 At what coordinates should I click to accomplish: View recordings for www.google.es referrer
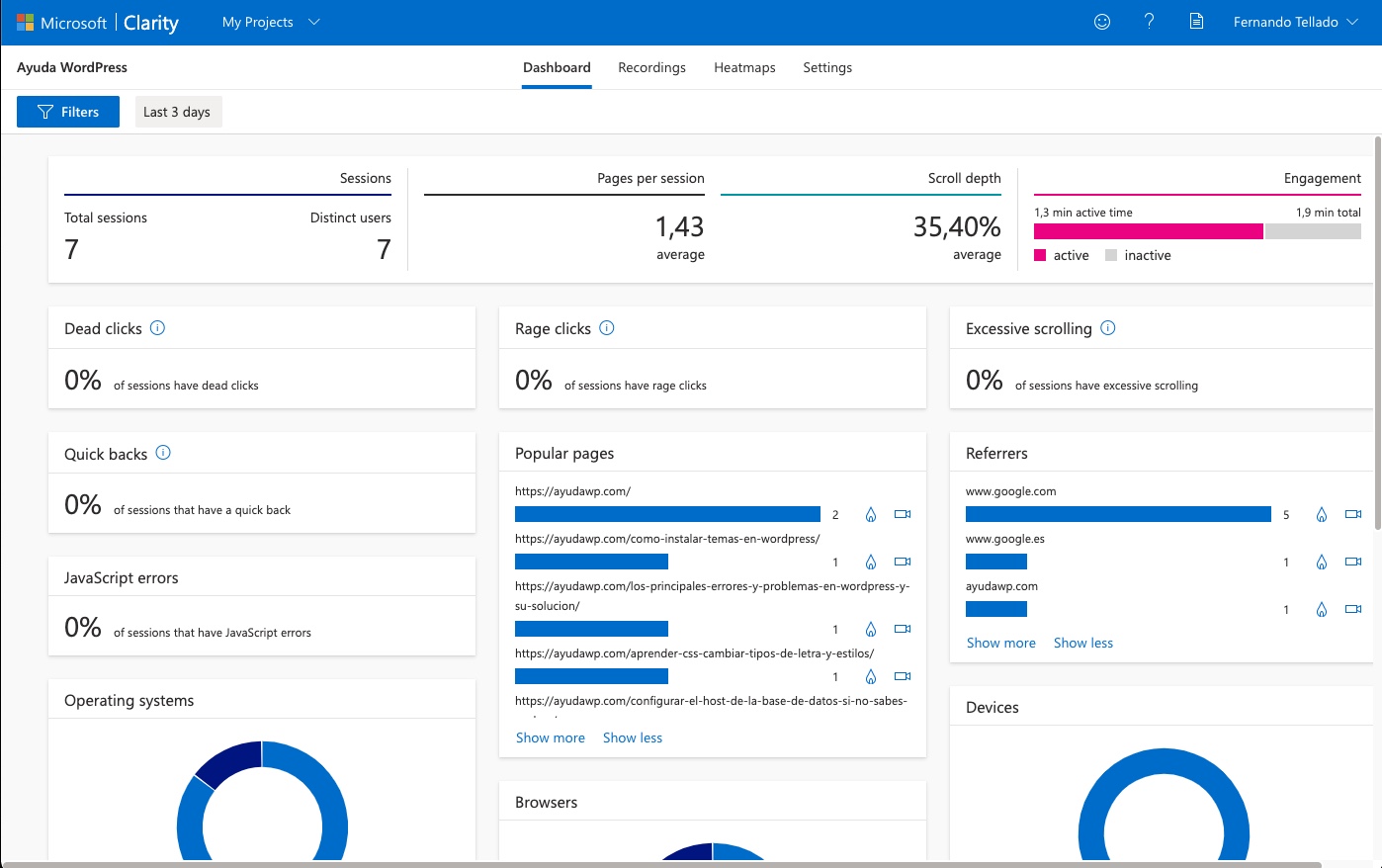tap(1353, 562)
